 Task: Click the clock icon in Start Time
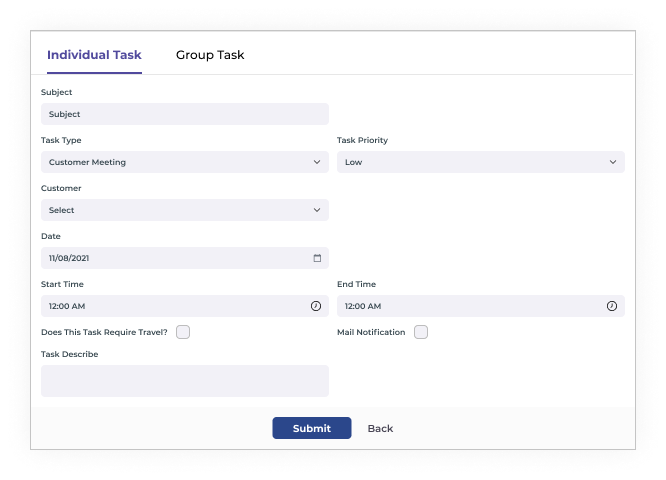tap(317, 306)
